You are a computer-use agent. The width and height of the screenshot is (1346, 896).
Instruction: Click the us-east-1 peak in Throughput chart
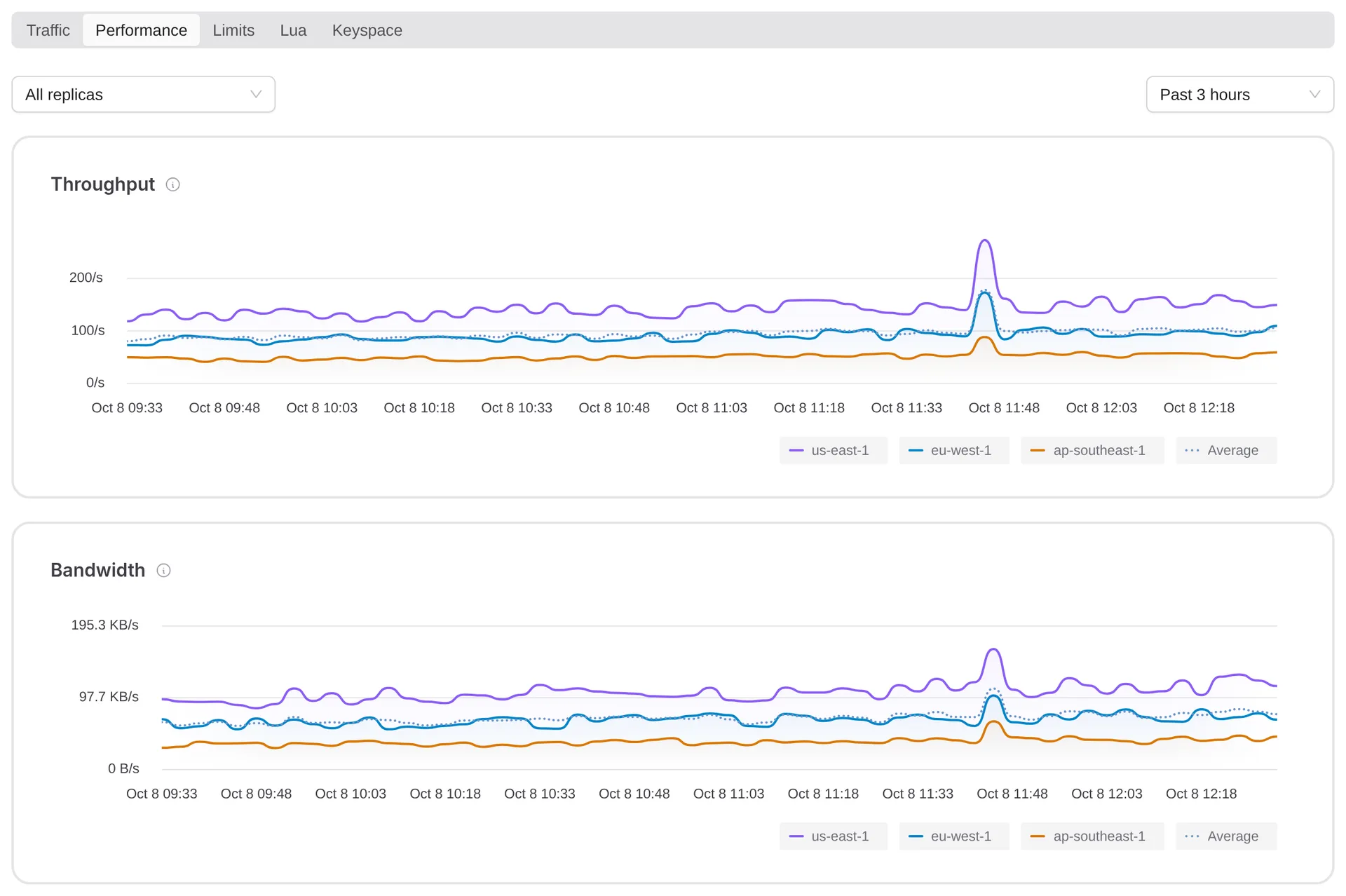point(985,240)
